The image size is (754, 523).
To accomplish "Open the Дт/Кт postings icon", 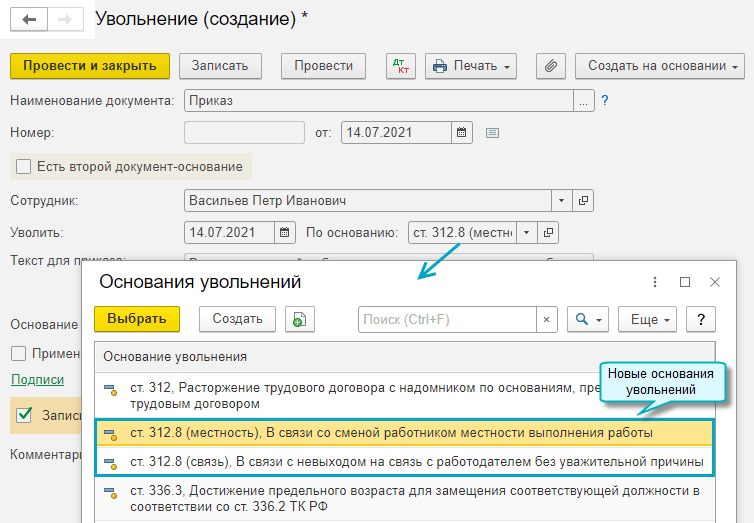I will point(401,66).
